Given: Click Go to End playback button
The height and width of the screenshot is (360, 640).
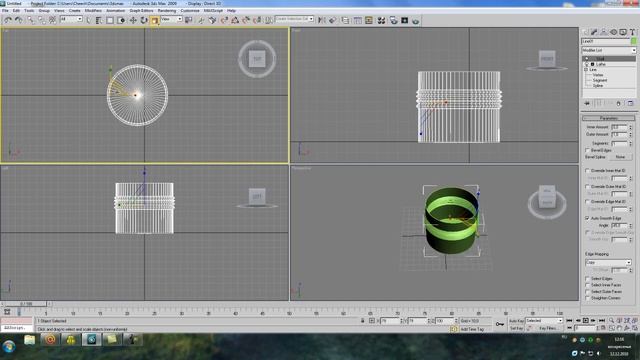Looking at the screenshot, I should click(601, 321).
